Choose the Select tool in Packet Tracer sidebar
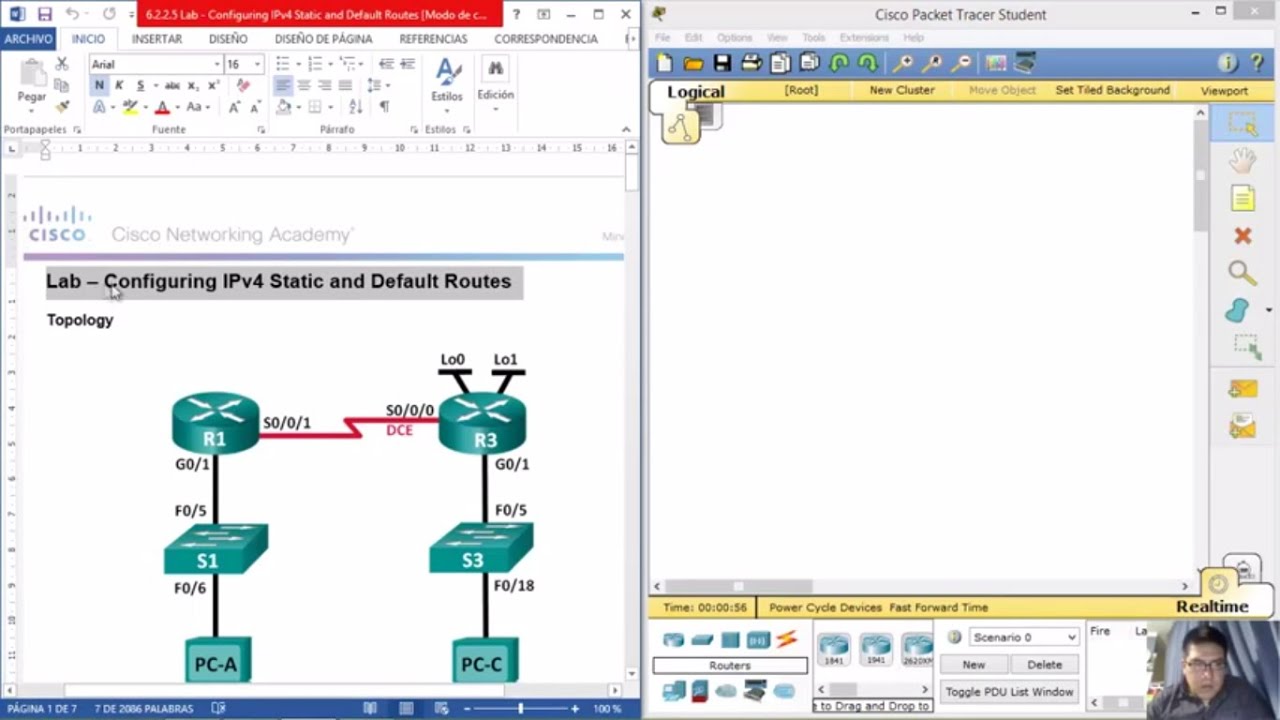1280x720 pixels. click(1243, 124)
